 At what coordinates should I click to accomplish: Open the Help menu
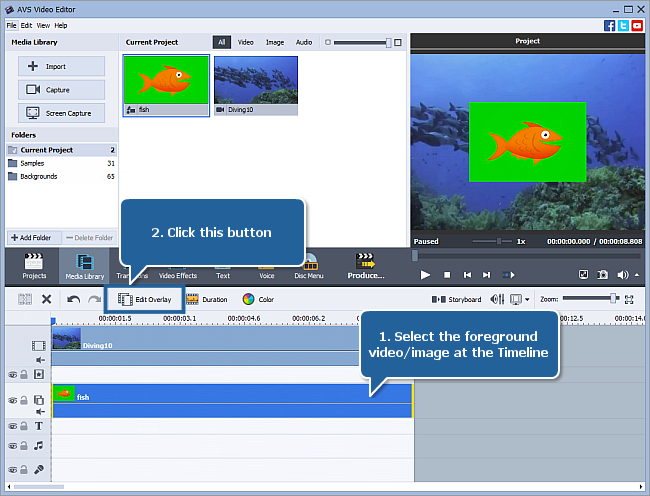point(61,26)
